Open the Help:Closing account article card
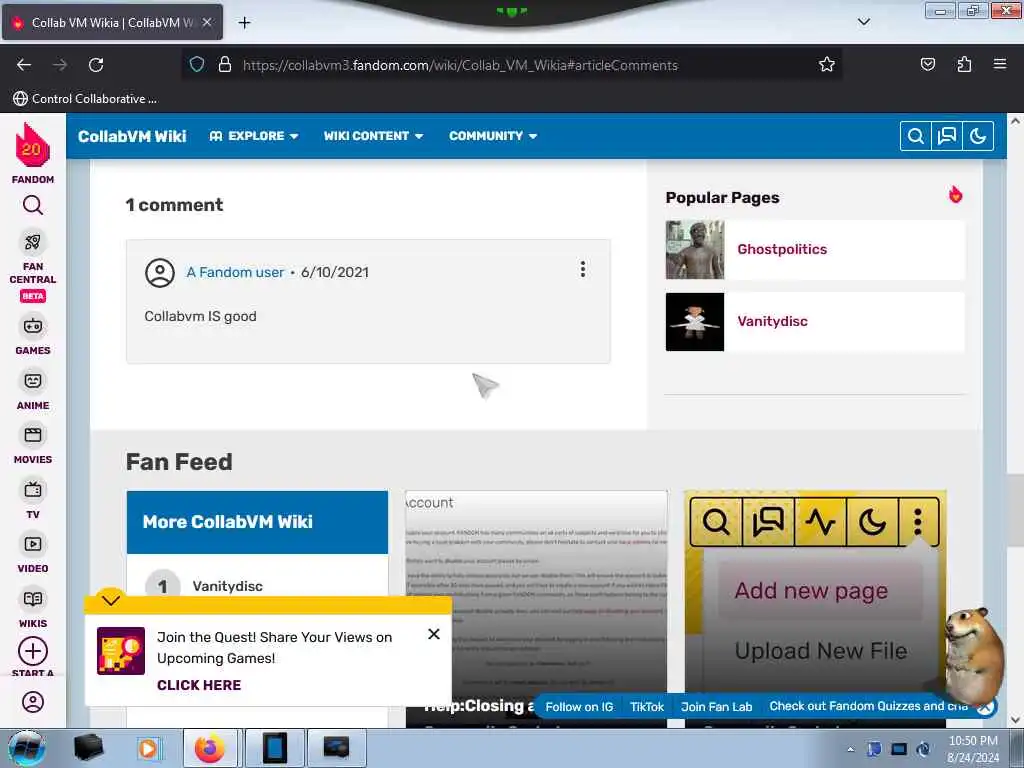 [536, 609]
